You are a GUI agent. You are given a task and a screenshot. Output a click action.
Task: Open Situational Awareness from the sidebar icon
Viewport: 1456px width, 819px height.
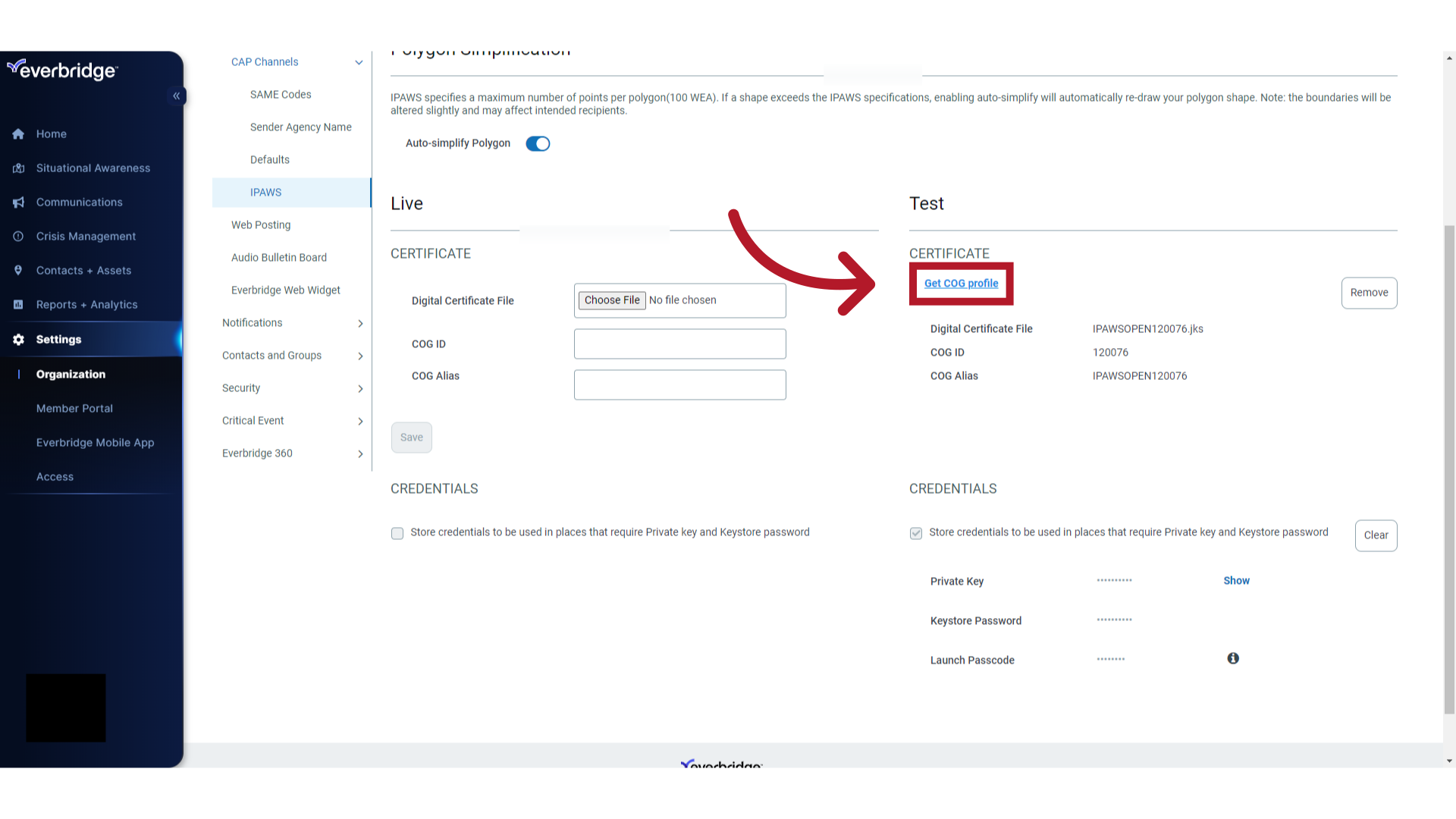[x=18, y=168]
